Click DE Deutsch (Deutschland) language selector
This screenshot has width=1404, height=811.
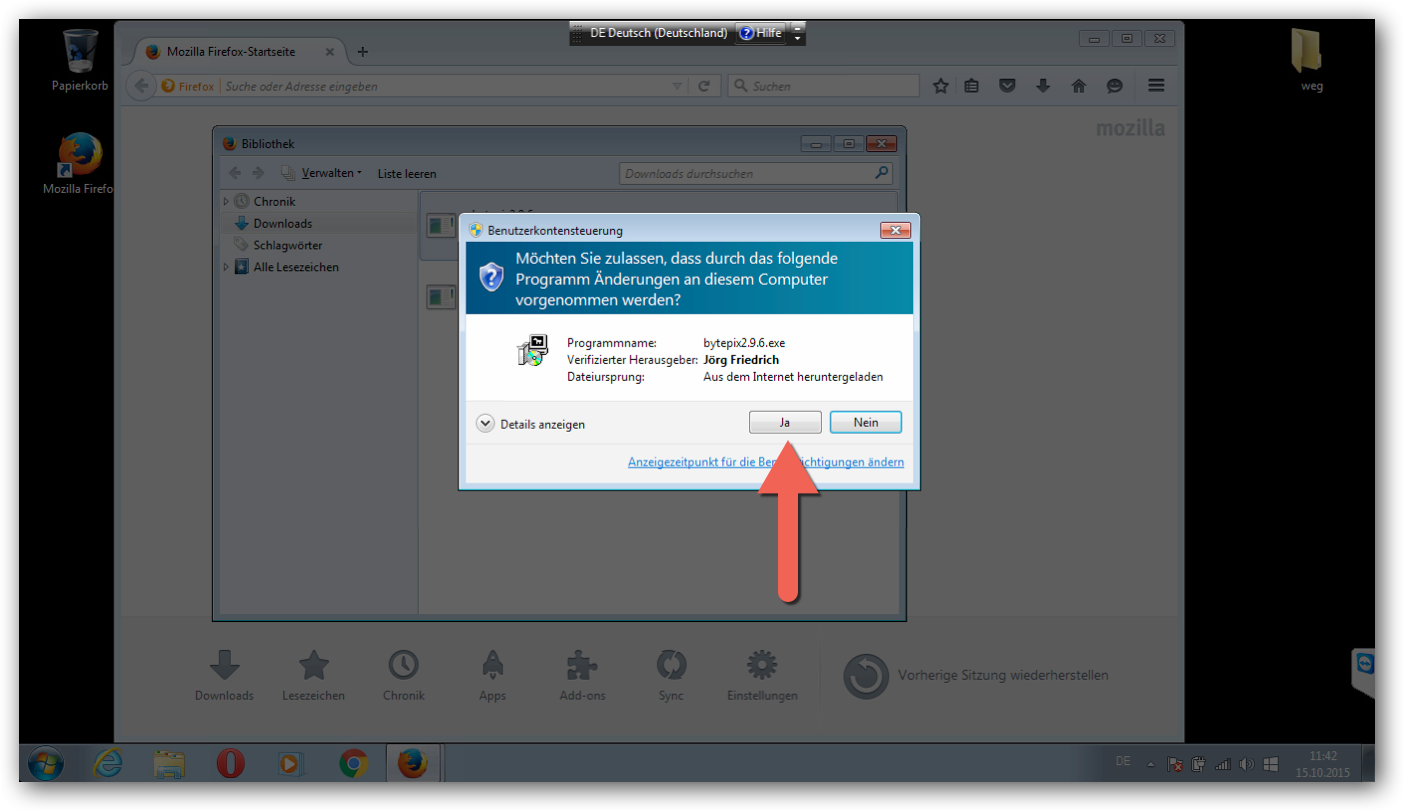pyautogui.click(x=658, y=33)
